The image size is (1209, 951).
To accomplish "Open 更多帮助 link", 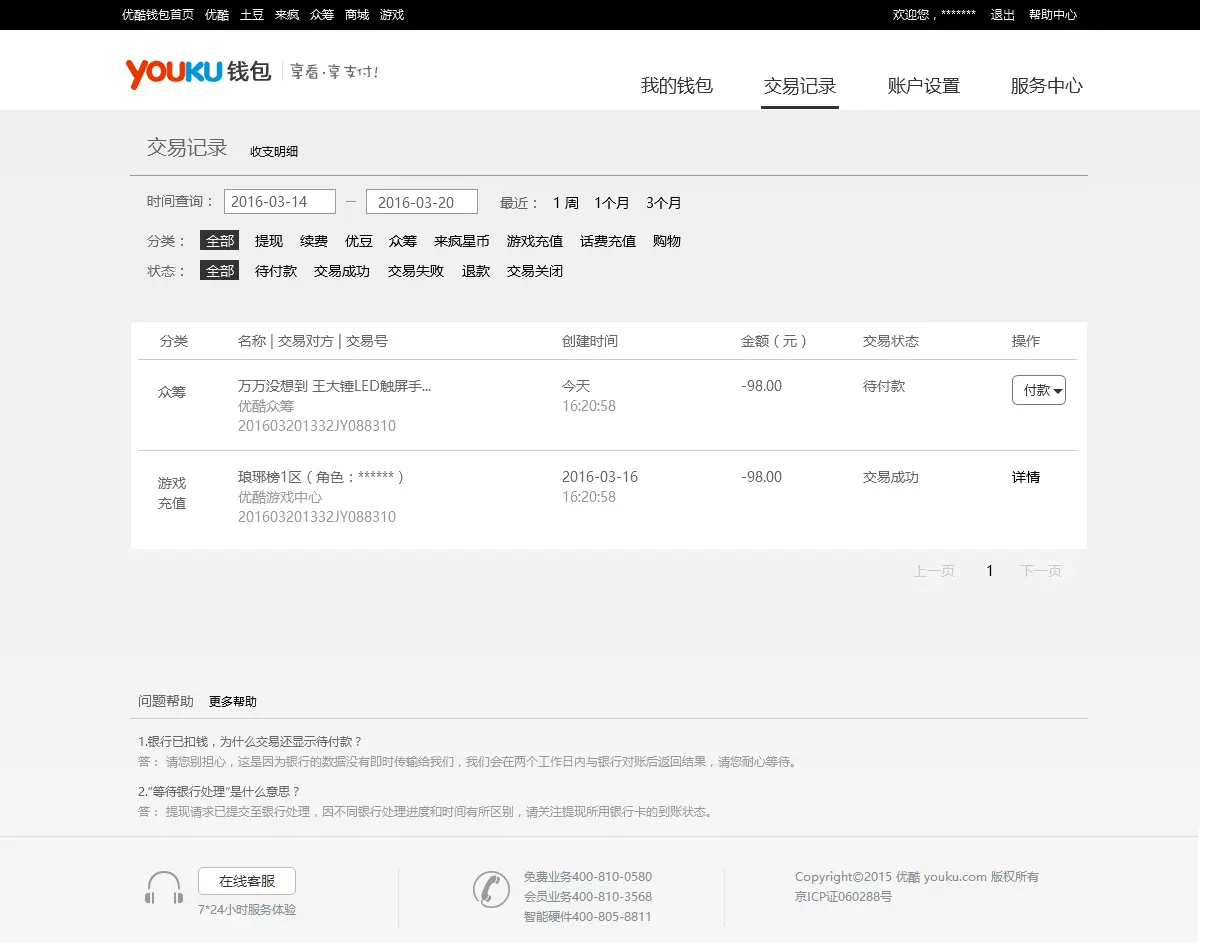I will [233, 702].
